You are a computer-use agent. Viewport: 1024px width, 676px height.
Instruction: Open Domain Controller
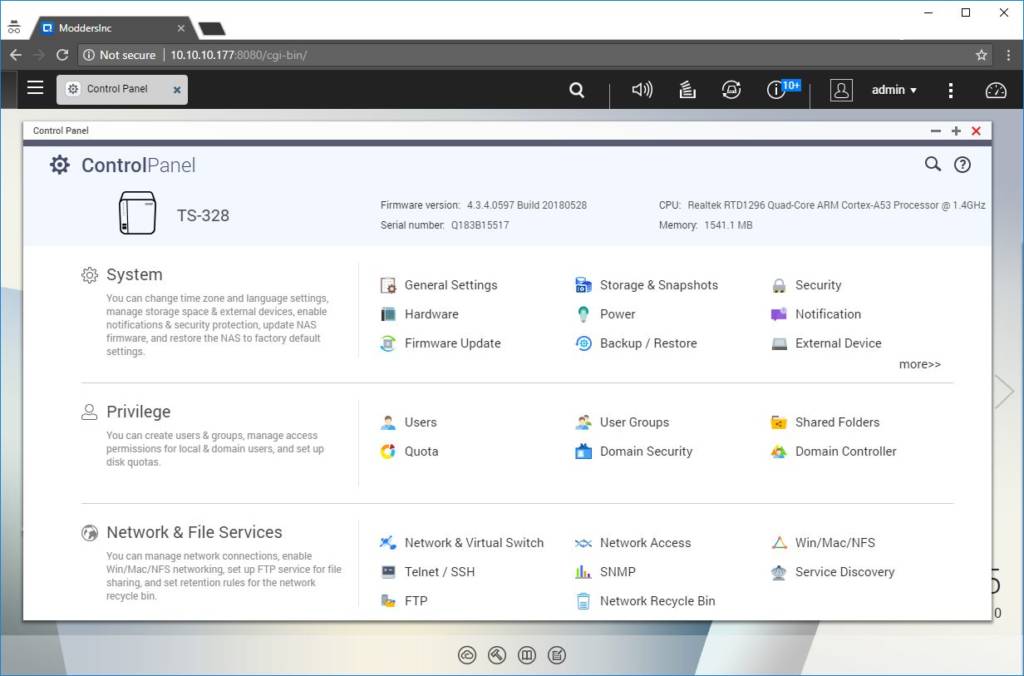(x=834, y=451)
